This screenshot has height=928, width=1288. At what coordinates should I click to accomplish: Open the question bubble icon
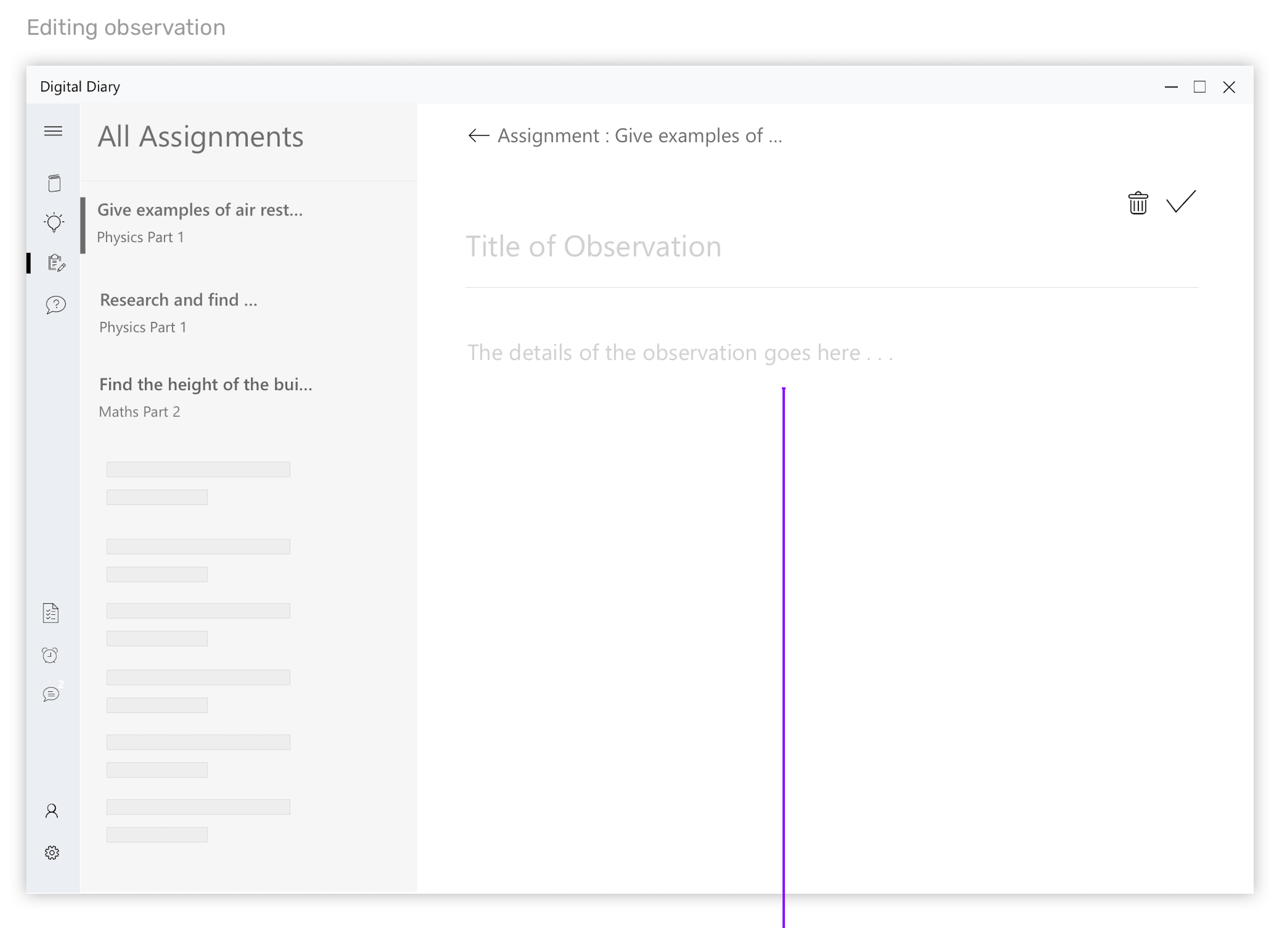56,305
